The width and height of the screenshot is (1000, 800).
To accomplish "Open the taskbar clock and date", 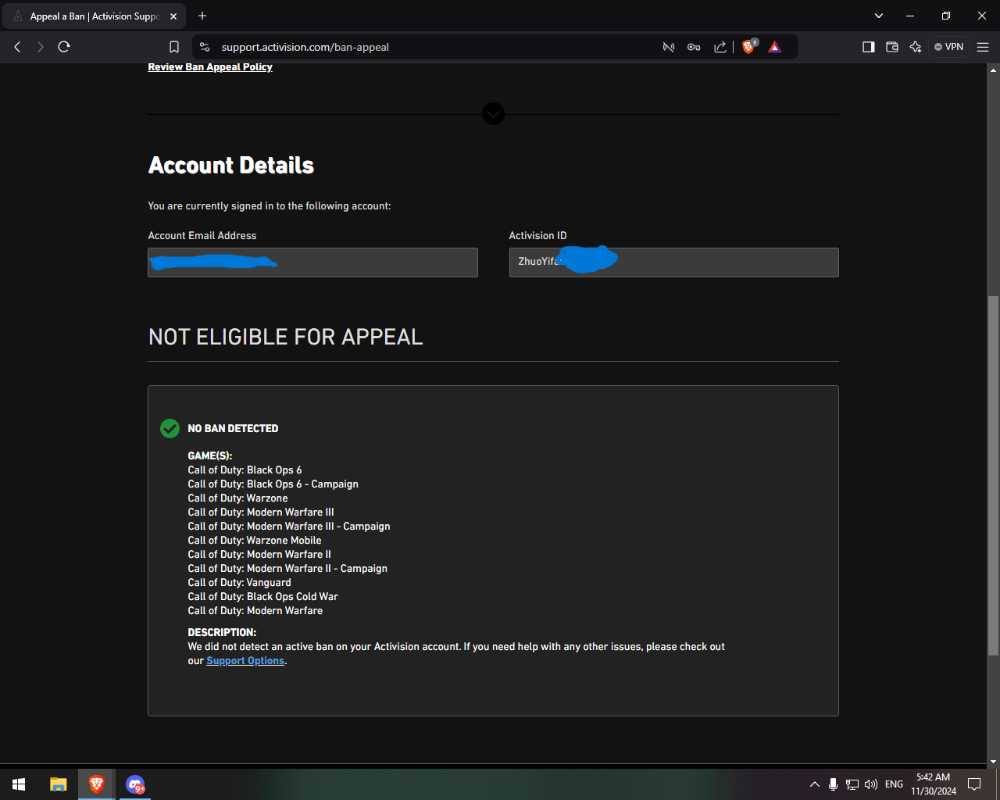I will pyautogui.click(x=933, y=784).
